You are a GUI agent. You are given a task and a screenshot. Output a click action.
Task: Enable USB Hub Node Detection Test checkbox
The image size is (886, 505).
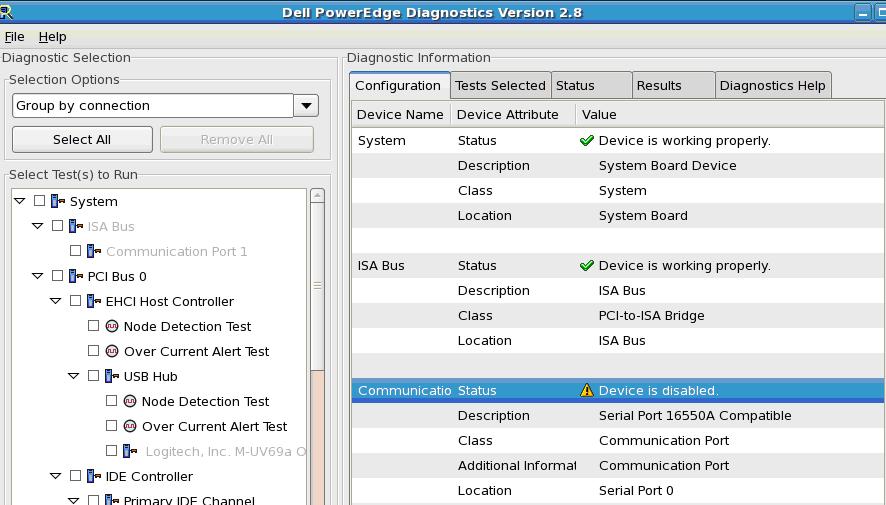[111, 400]
